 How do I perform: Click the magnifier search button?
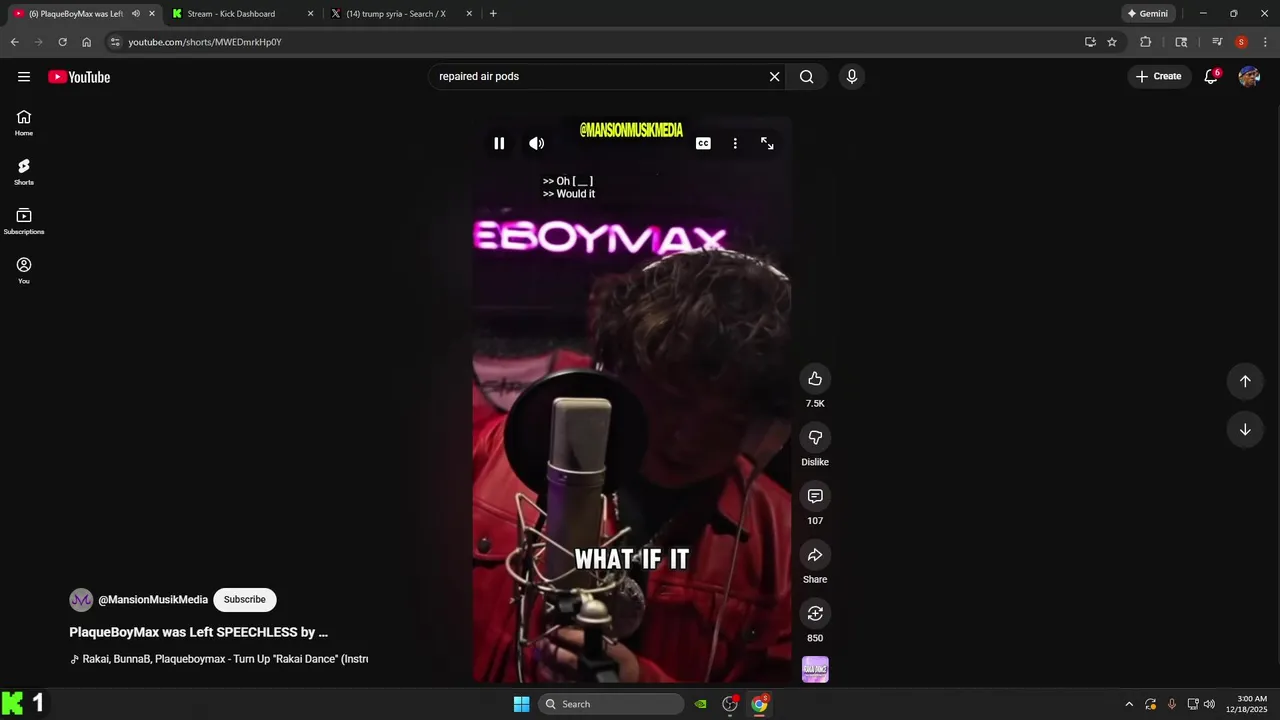coord(807,77)
